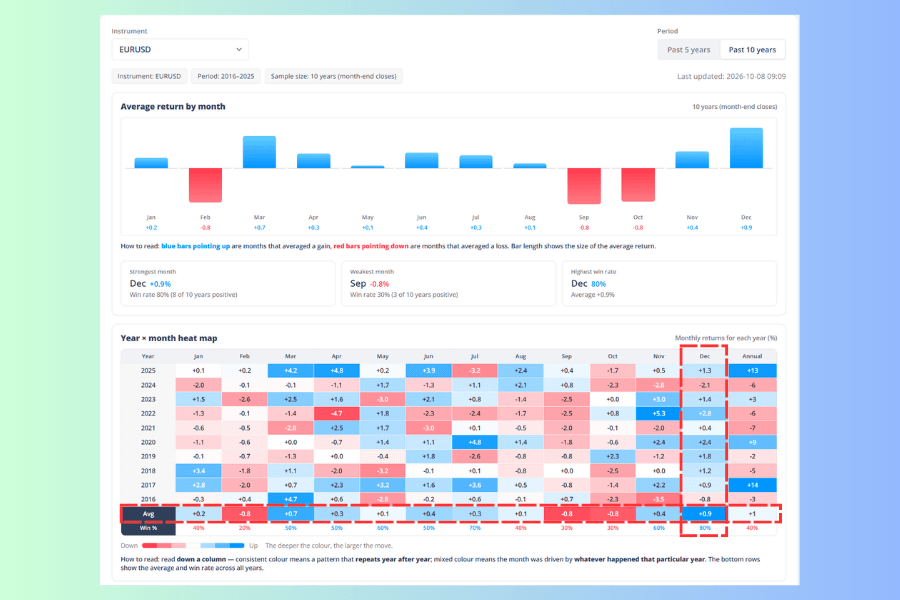Select 2025 Apr cell +4.8

pyautogui.click(x=337, y=370)
